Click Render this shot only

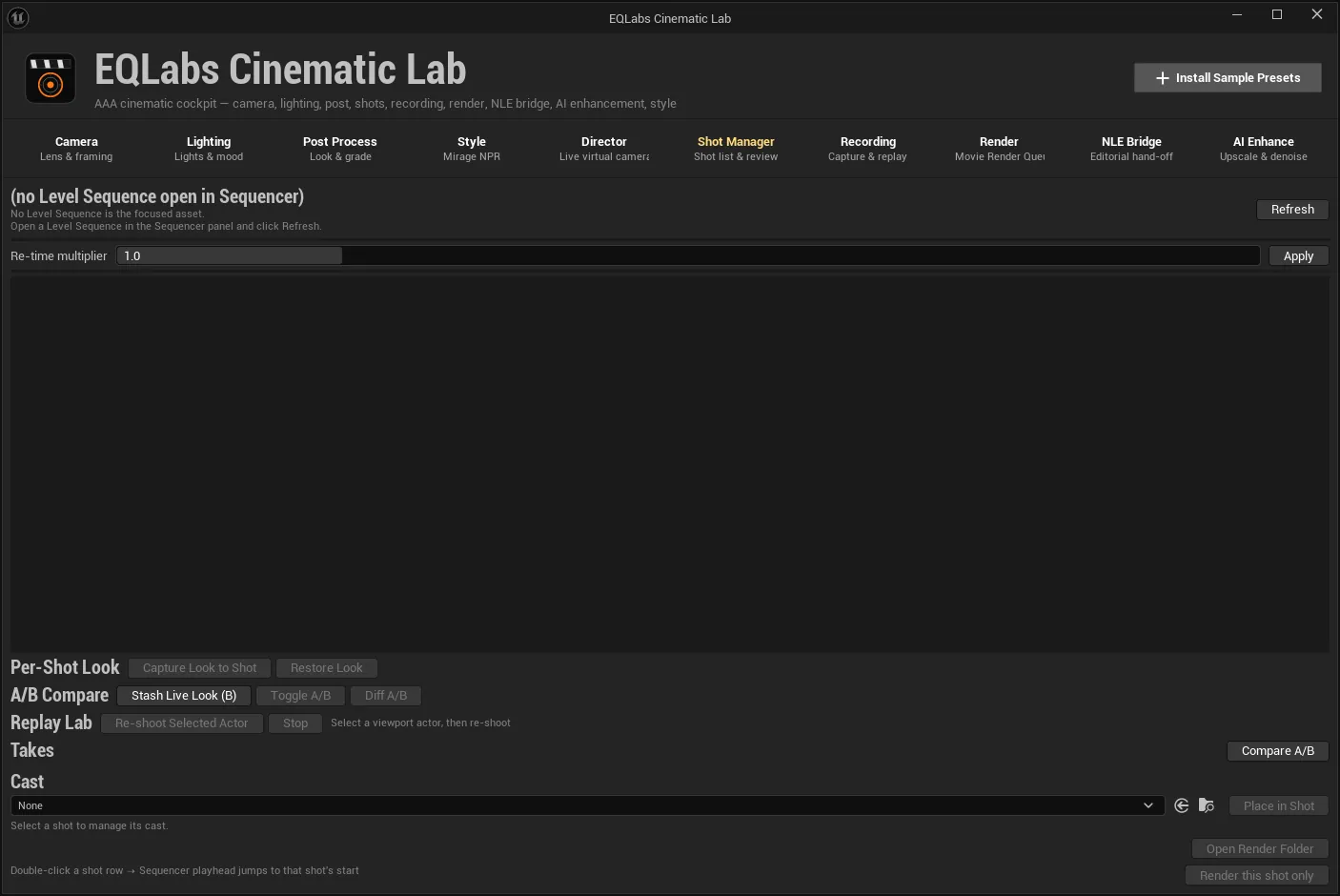[1257, 876]
